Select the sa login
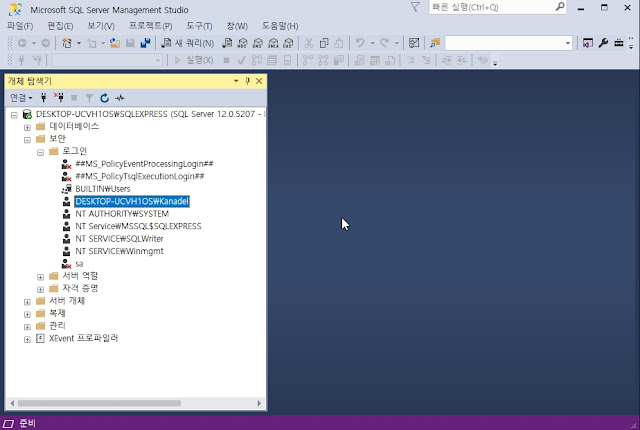Image resolution: width=640 pixels, height=430 pixels. (x=79, y=264)
